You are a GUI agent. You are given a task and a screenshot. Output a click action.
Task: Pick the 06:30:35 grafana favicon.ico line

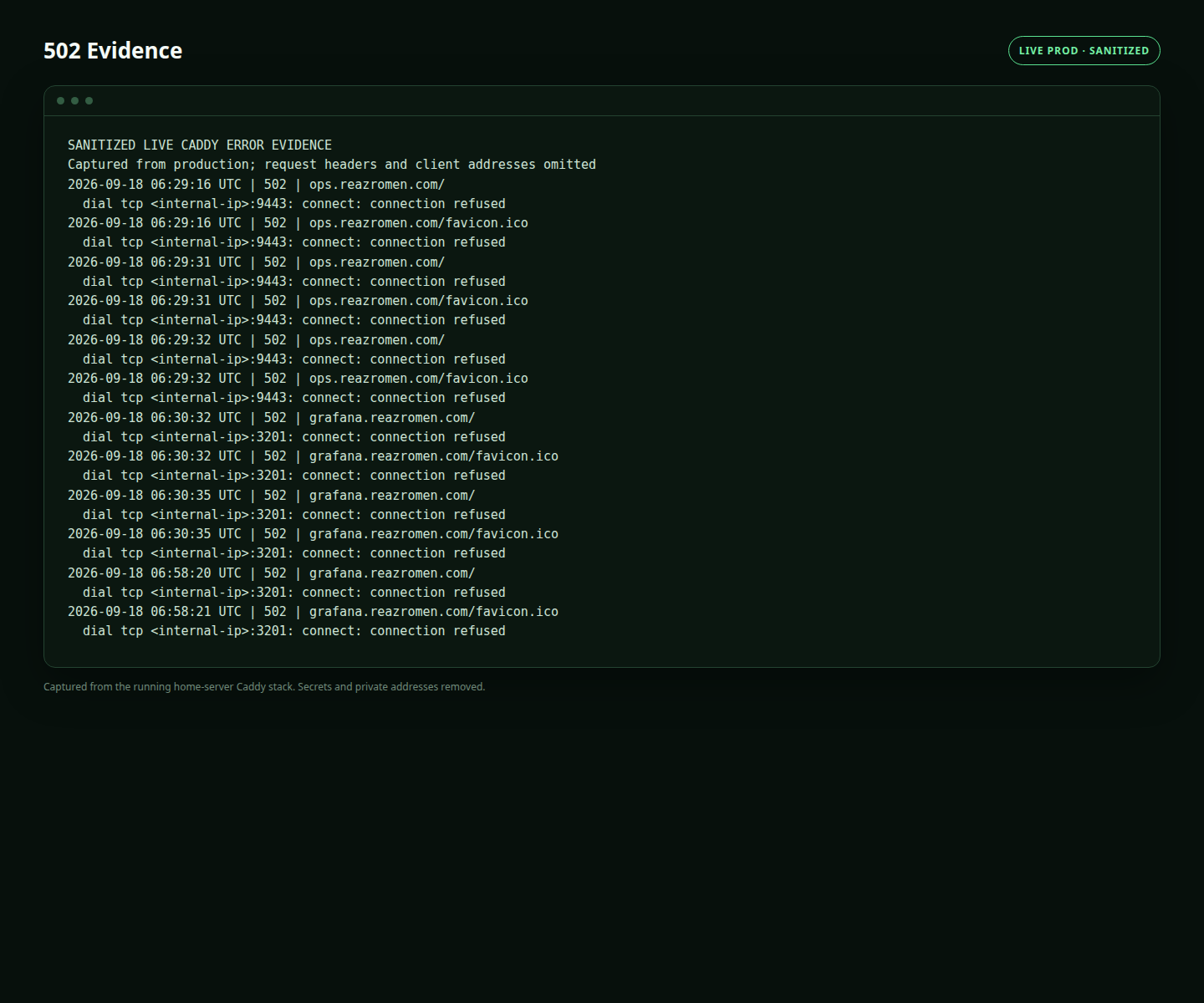[x=313, y=534]
